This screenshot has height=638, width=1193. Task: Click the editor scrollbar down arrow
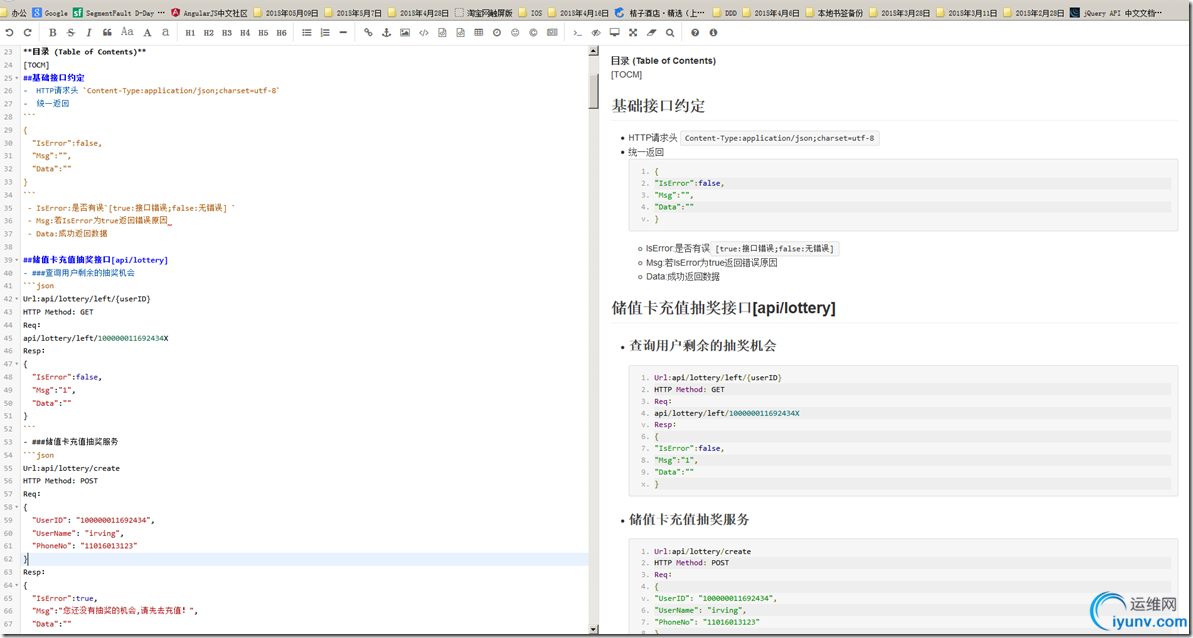pos(593,629)
